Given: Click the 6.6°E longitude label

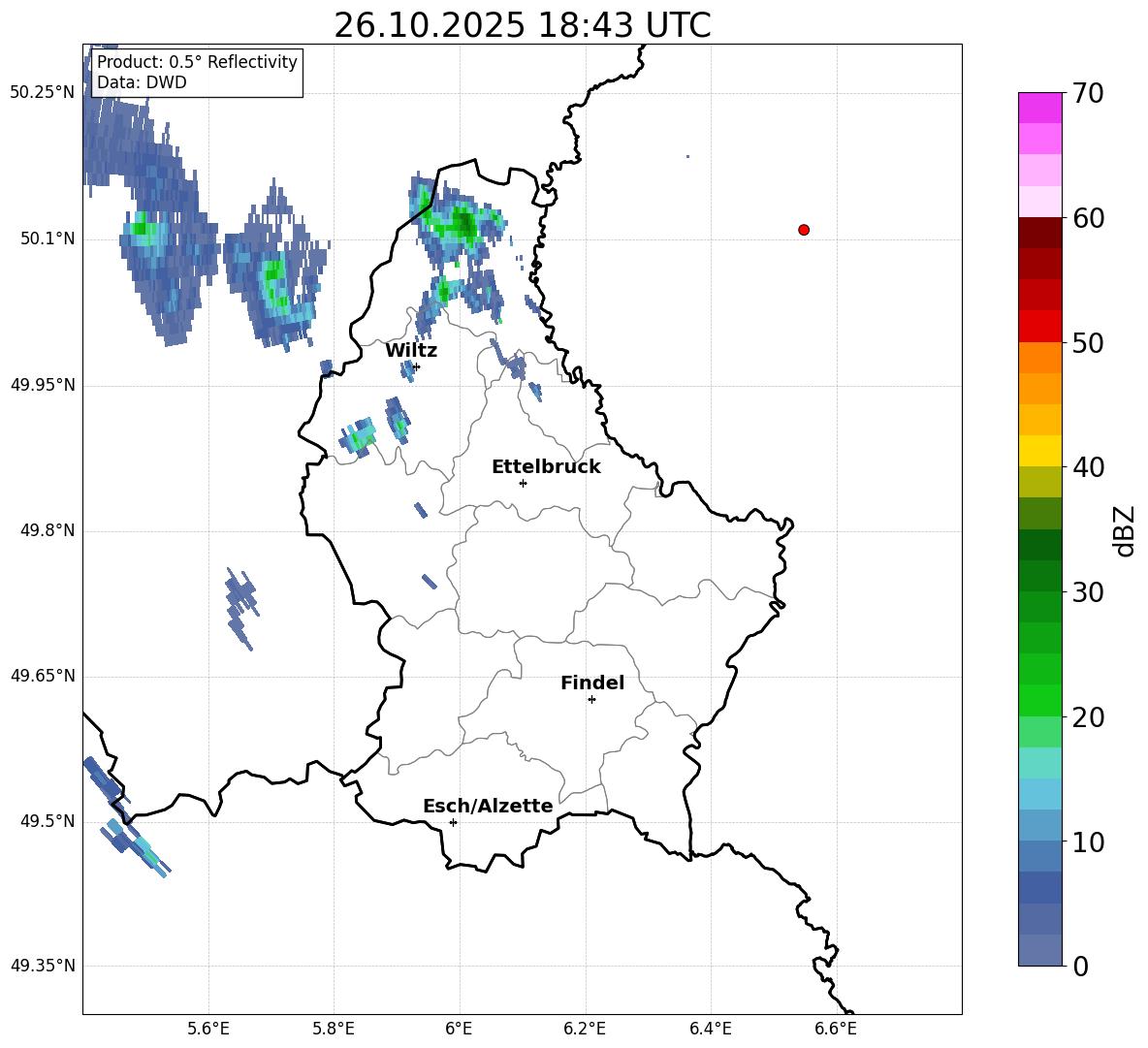Looking at the screenshot, I should coord(836,1029).
